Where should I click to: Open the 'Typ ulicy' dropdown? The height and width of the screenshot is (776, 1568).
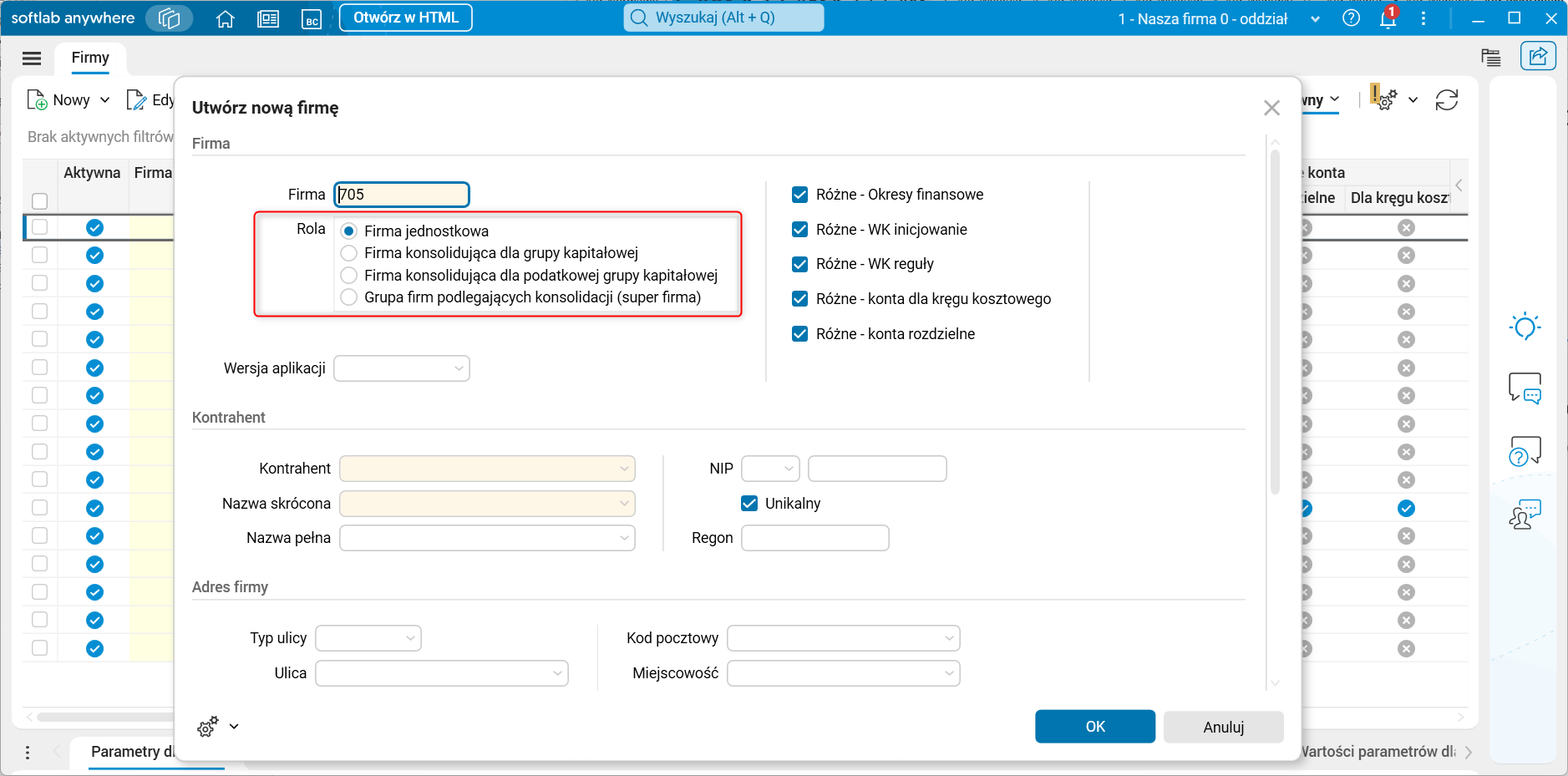(x=408, y=637)
